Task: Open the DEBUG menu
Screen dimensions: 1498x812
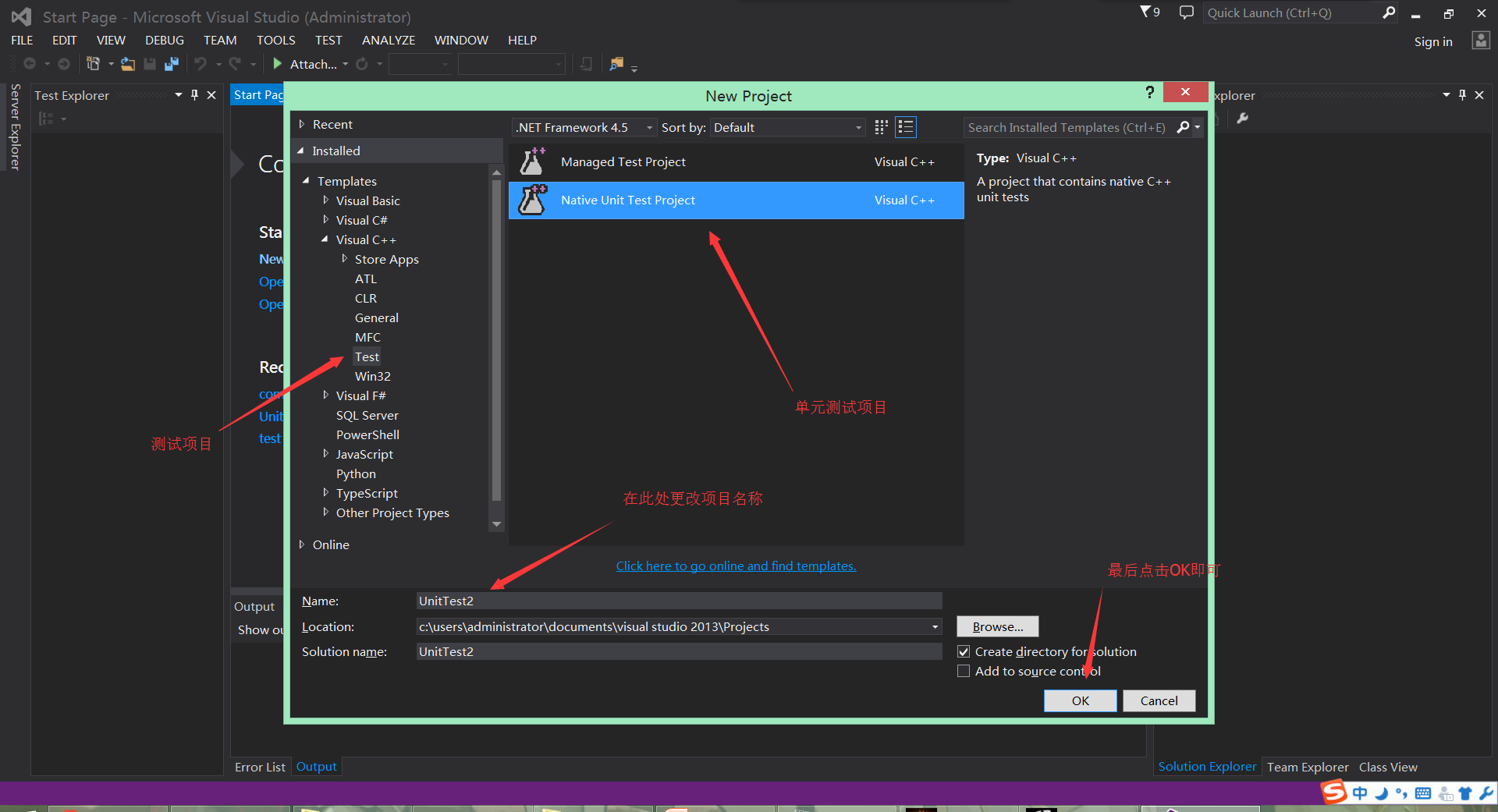Action: (165, 41)
